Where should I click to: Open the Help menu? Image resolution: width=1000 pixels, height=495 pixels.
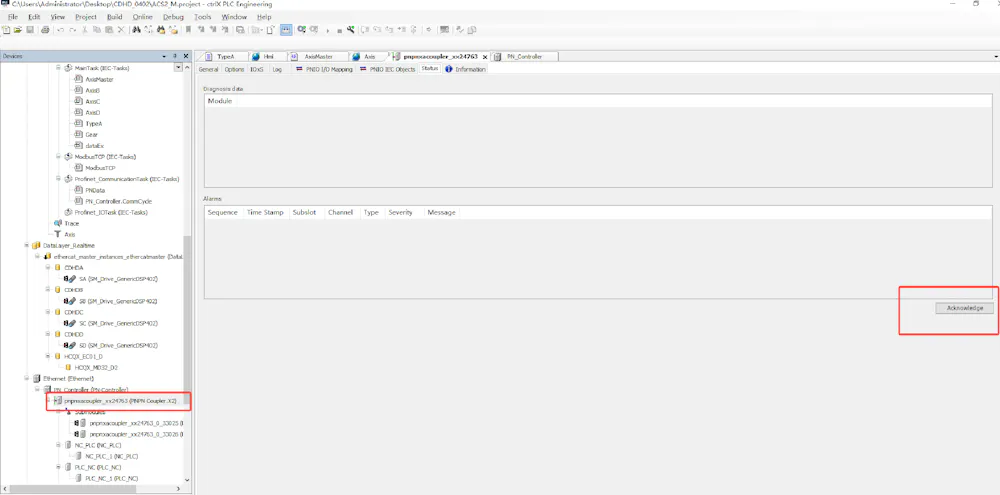click(263, 17)
